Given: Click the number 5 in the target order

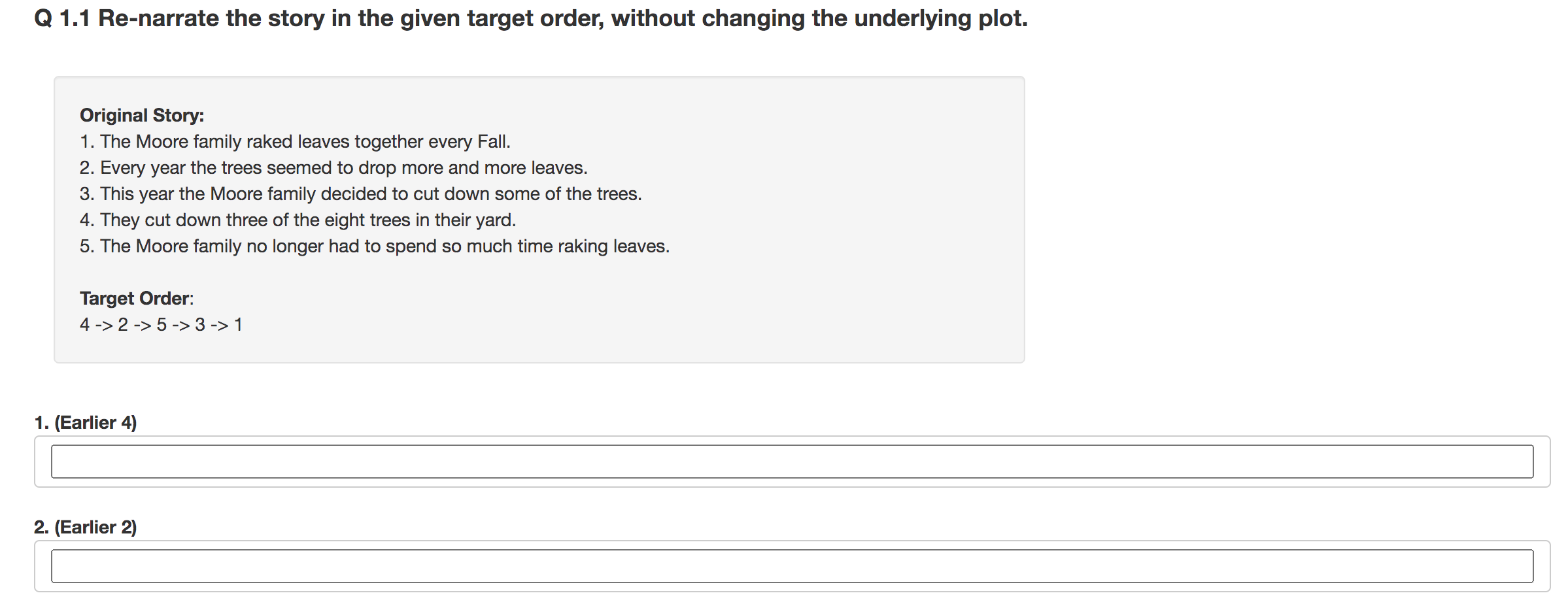Looking at the screenshot, I should click(162, 325).
